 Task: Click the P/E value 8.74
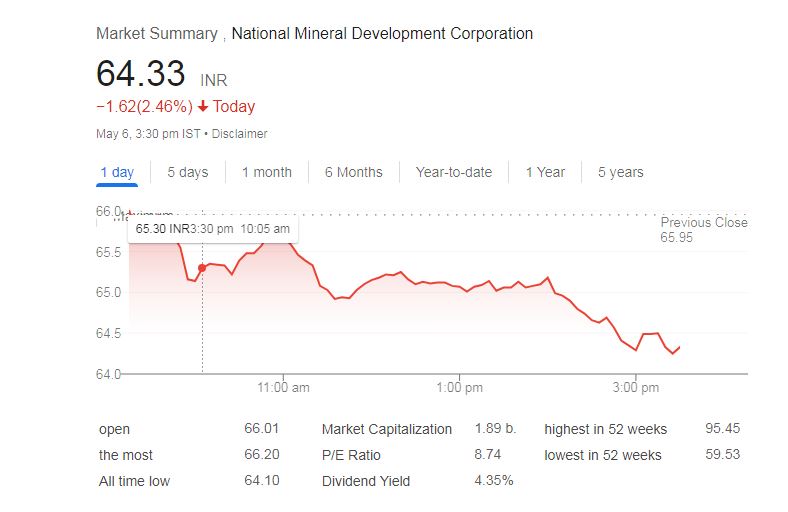(487, 454)
